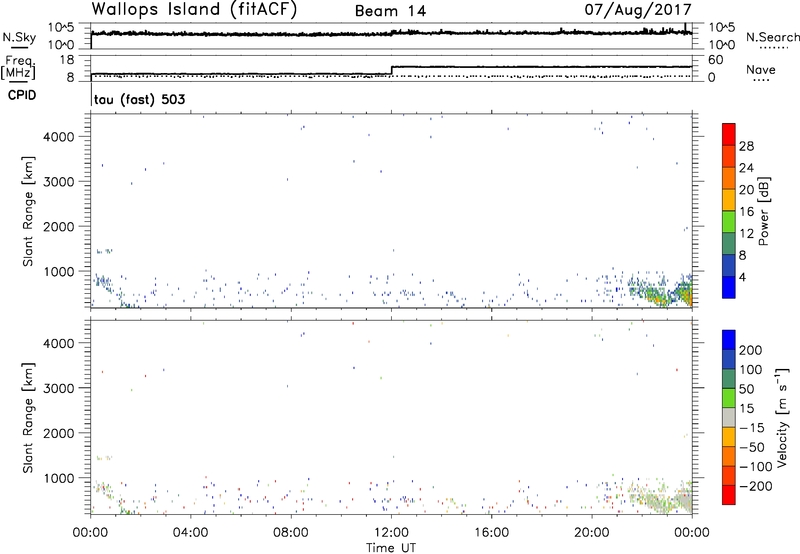
Task: Click the date '07/Aug/2017'
Action: [638, 10]
